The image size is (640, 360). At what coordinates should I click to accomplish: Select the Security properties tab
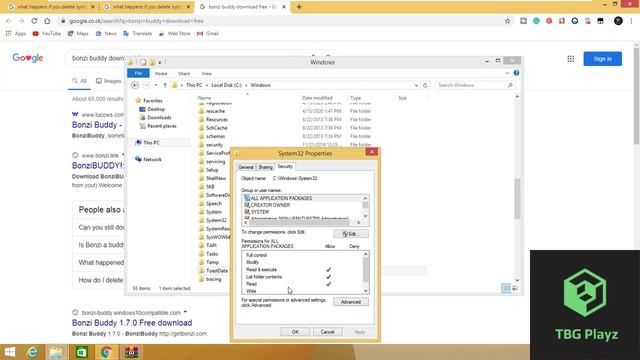(x=285, y=167)
